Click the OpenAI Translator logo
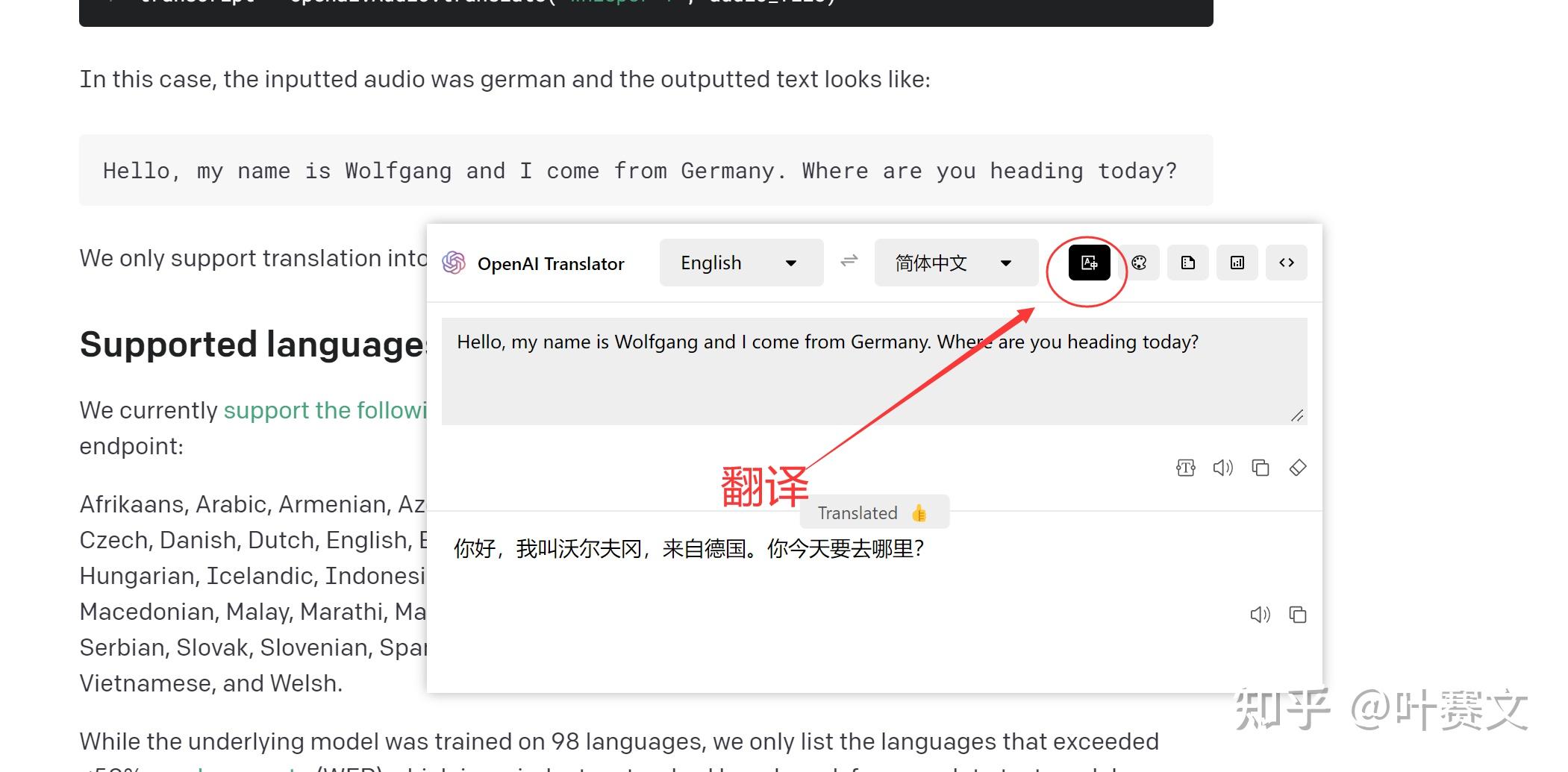Screen dimensions: 1568x772 click(x=452, y=263)
